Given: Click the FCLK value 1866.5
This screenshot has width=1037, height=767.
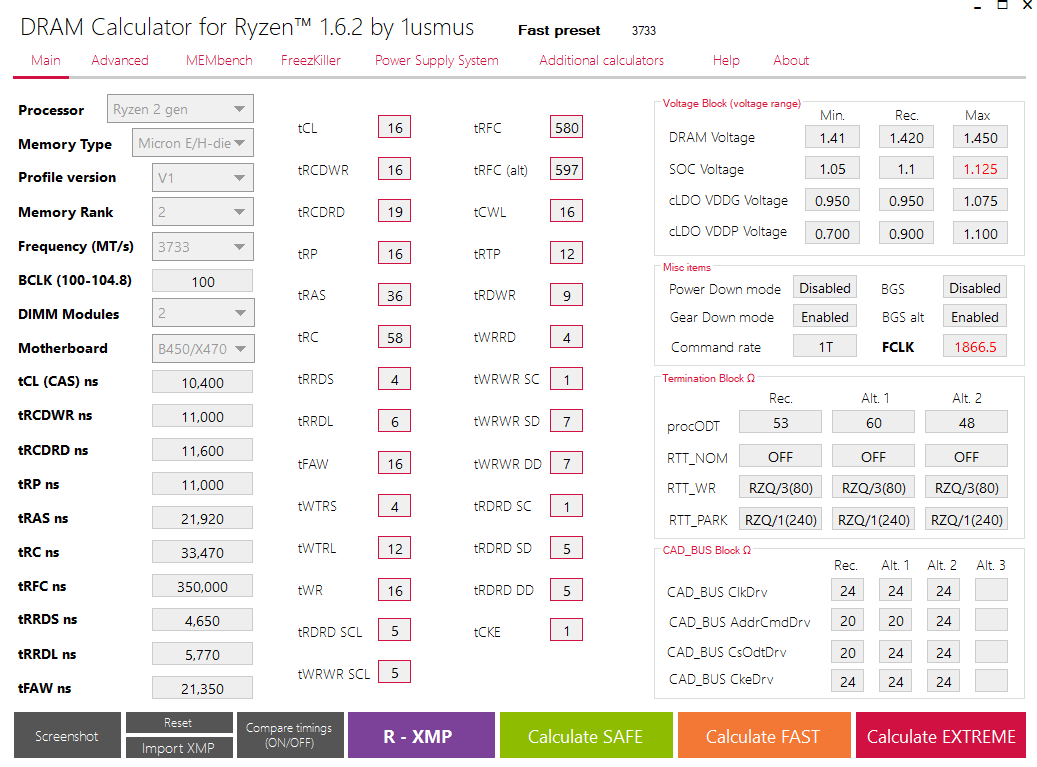Looking at the screenshot, I should [x=975, y=346].
